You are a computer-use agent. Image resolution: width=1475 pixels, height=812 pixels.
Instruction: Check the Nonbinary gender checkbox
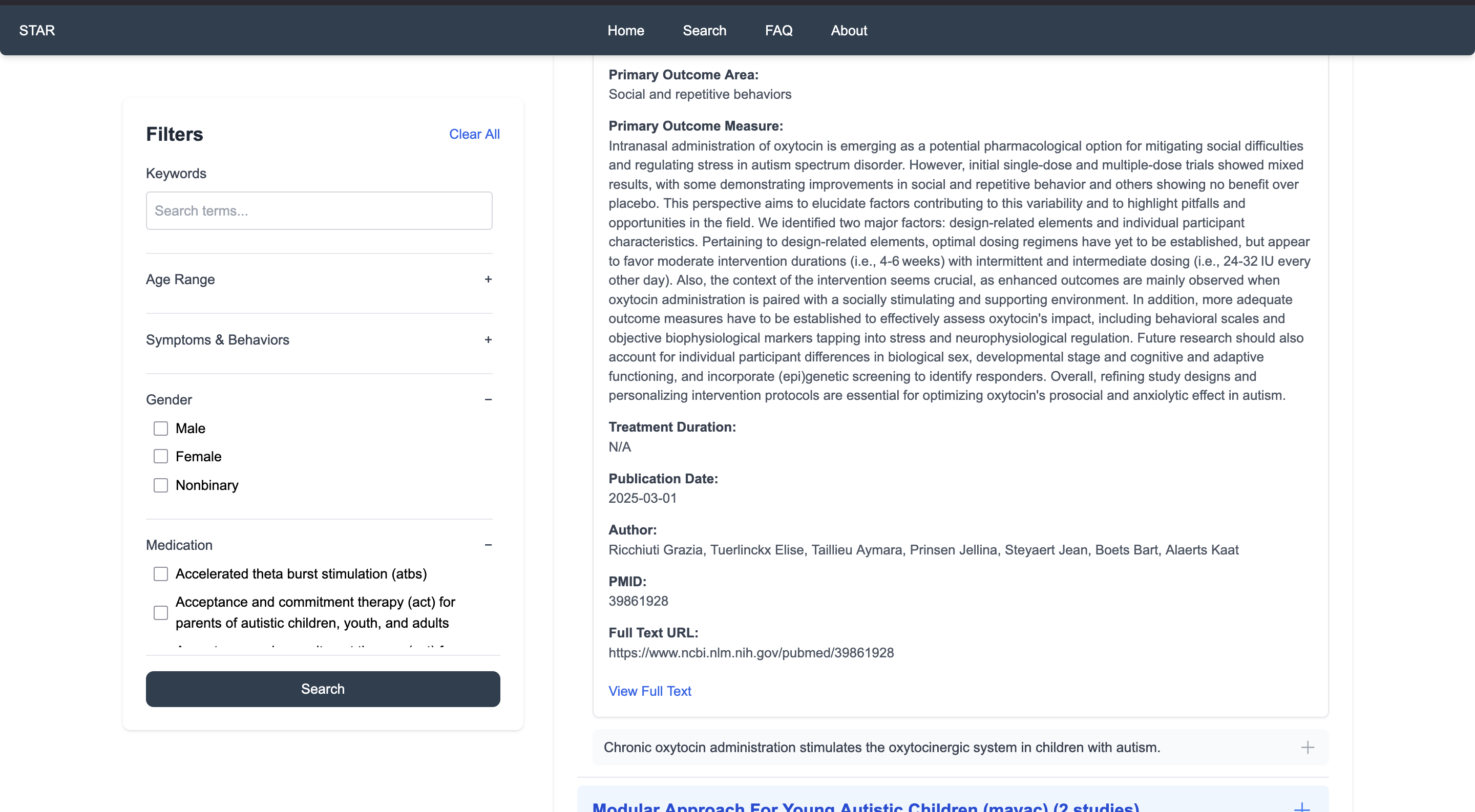[x=161, y=485]
